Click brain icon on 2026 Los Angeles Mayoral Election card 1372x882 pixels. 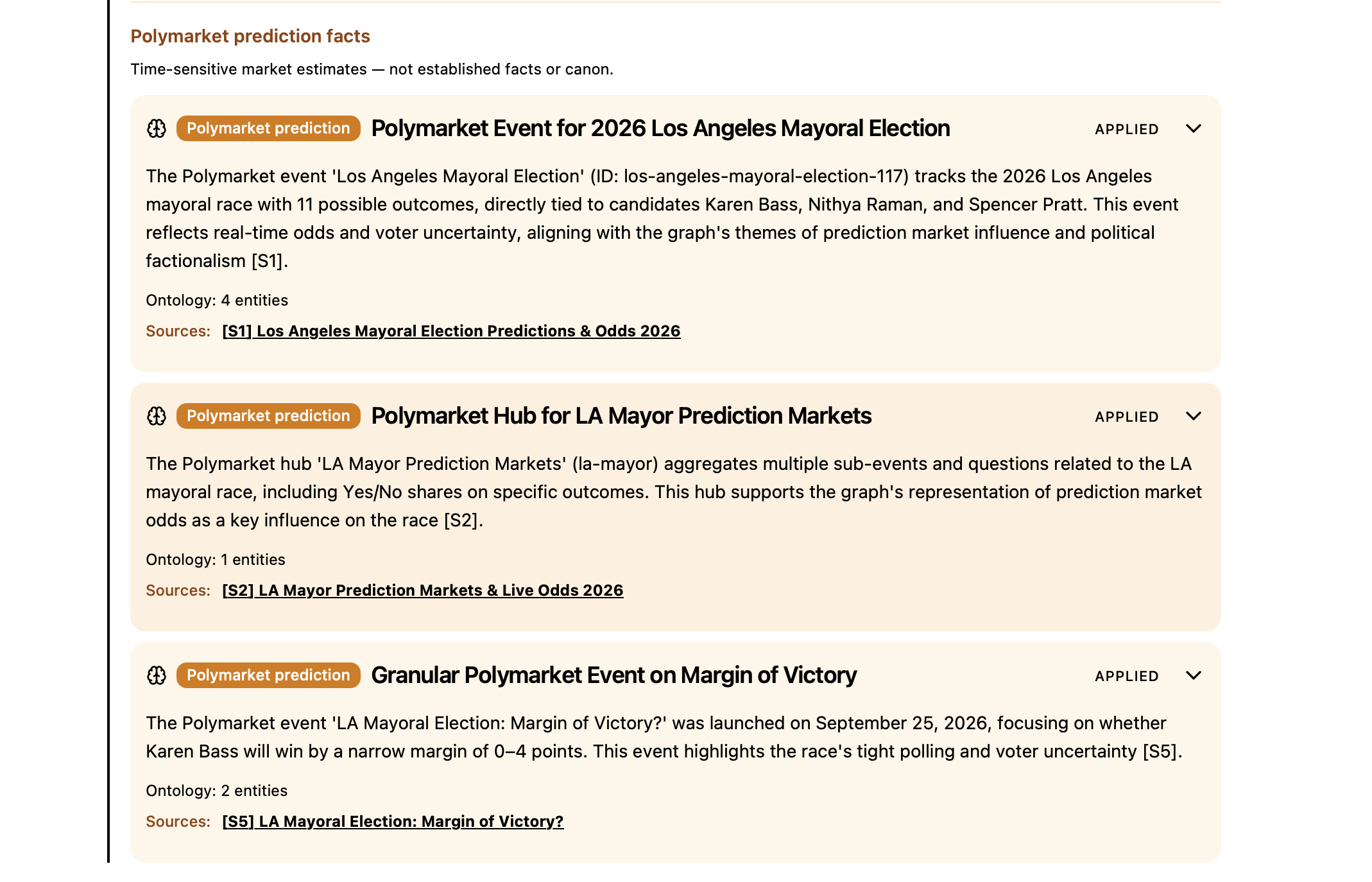[x=157, y=128]
